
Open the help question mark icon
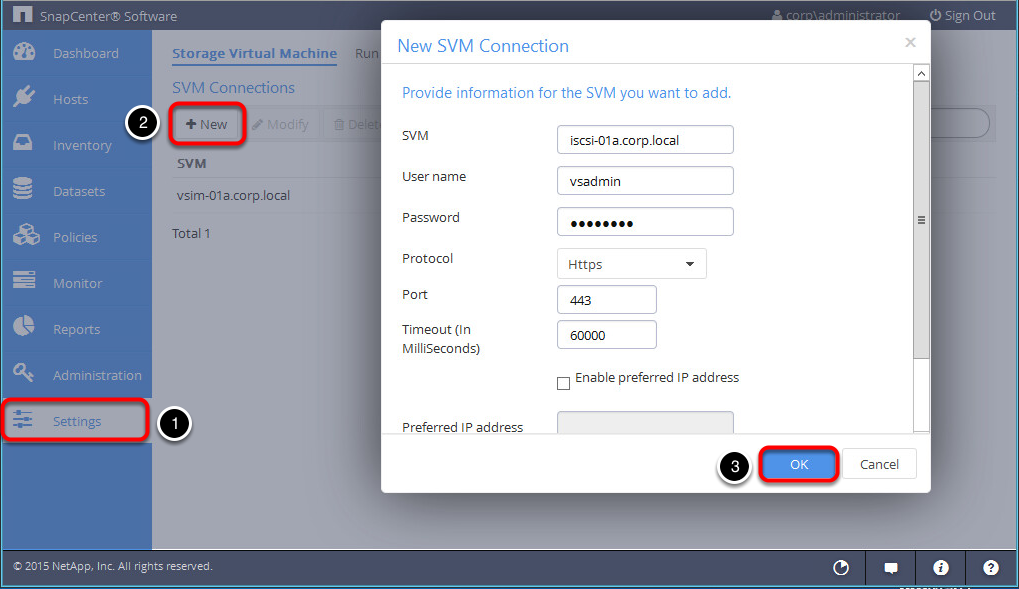pyautogui.click(x=990, y=568)
